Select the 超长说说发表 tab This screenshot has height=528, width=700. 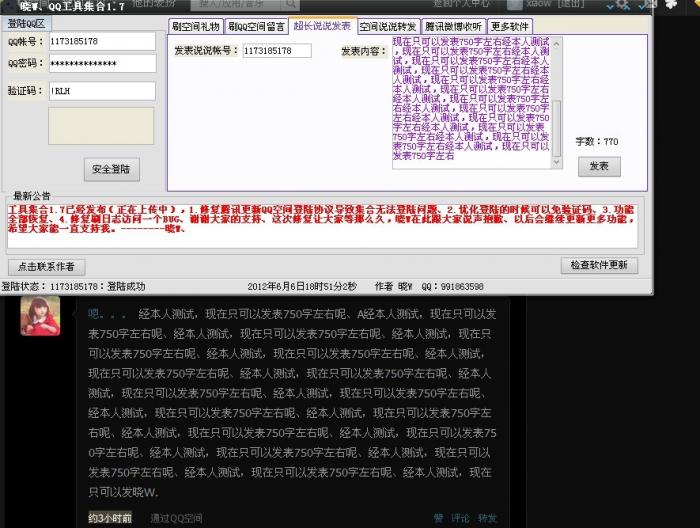[322, 26]
